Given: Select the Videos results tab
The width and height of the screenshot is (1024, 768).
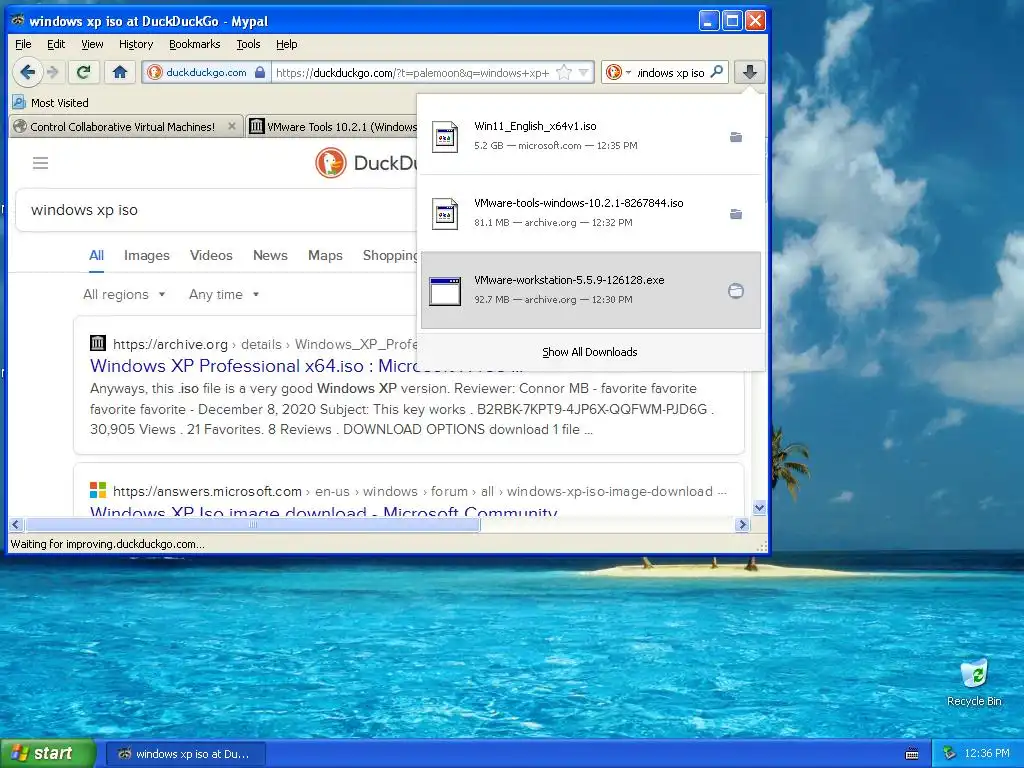Looking at the screenshot, I should click(211, 255).
